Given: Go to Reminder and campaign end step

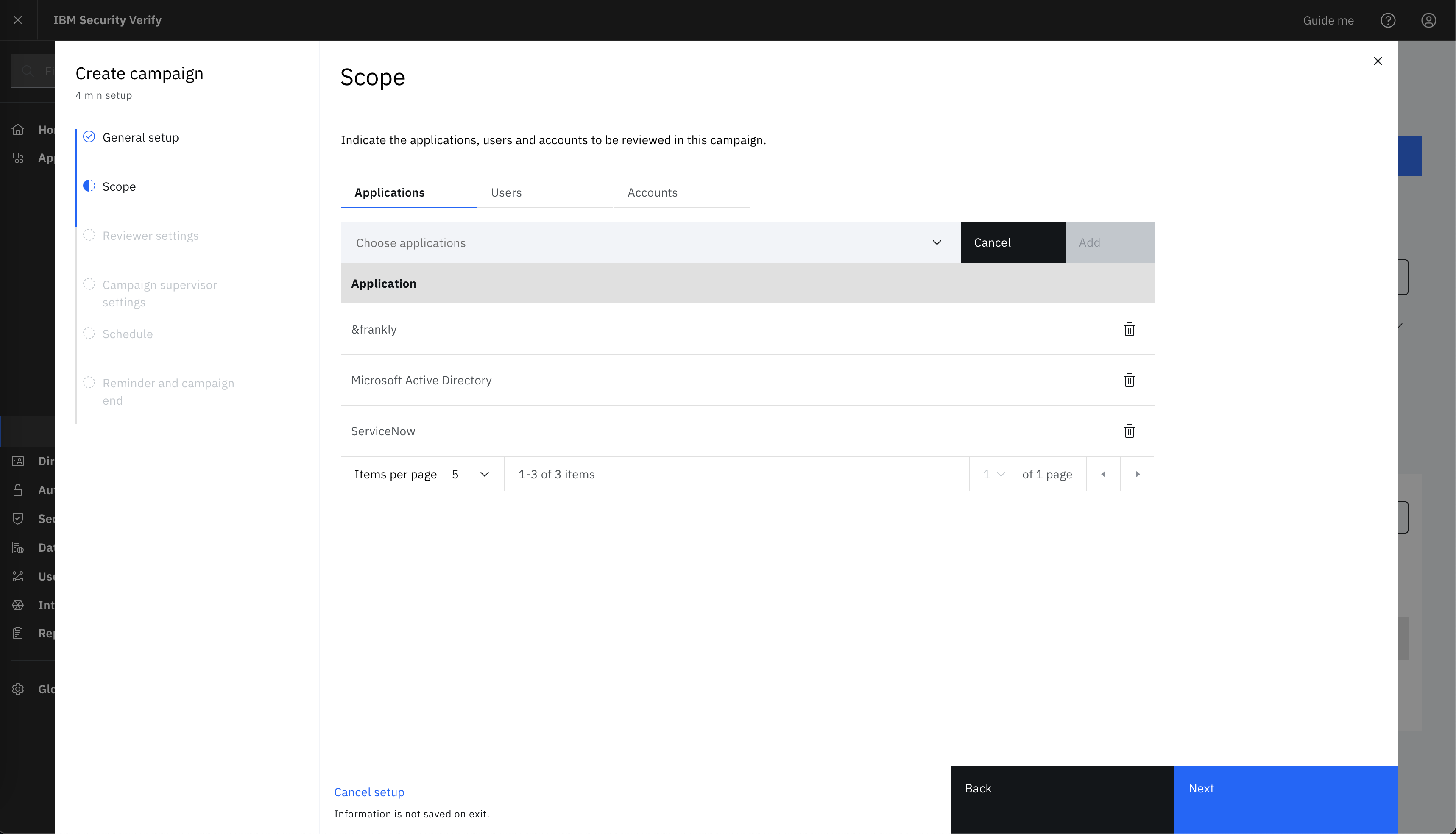Looking at the screenshot, I should coord(168,392).
